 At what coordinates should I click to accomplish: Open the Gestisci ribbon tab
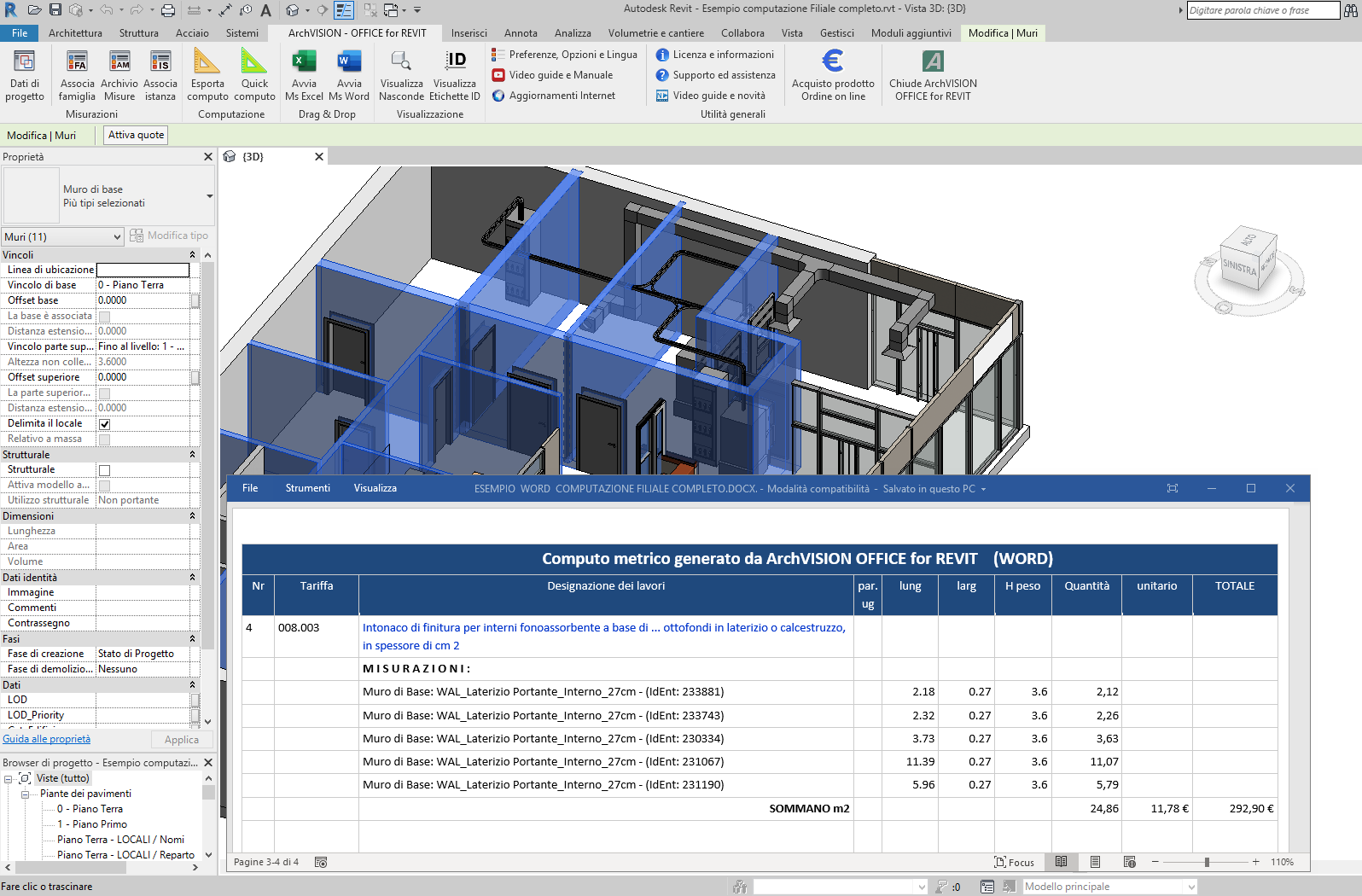click(x=837, y=33)
